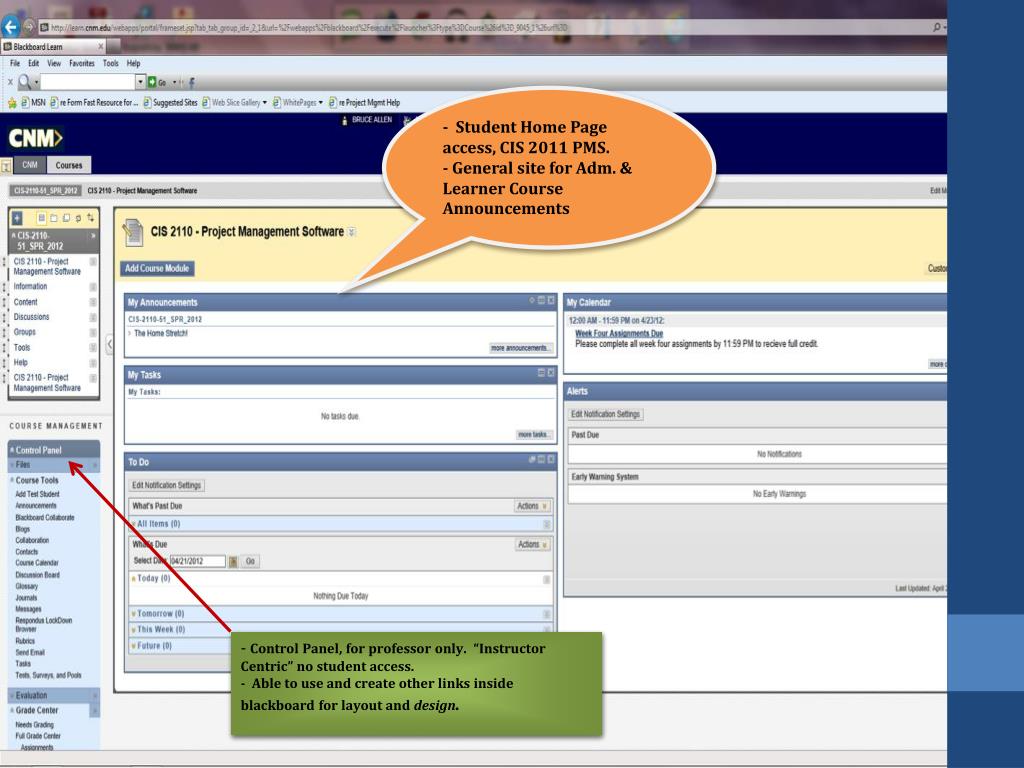The height and width of the screenshot is (768, 1024).
Task: Click the reorder arrows icon in course menu
Action: 90,217
